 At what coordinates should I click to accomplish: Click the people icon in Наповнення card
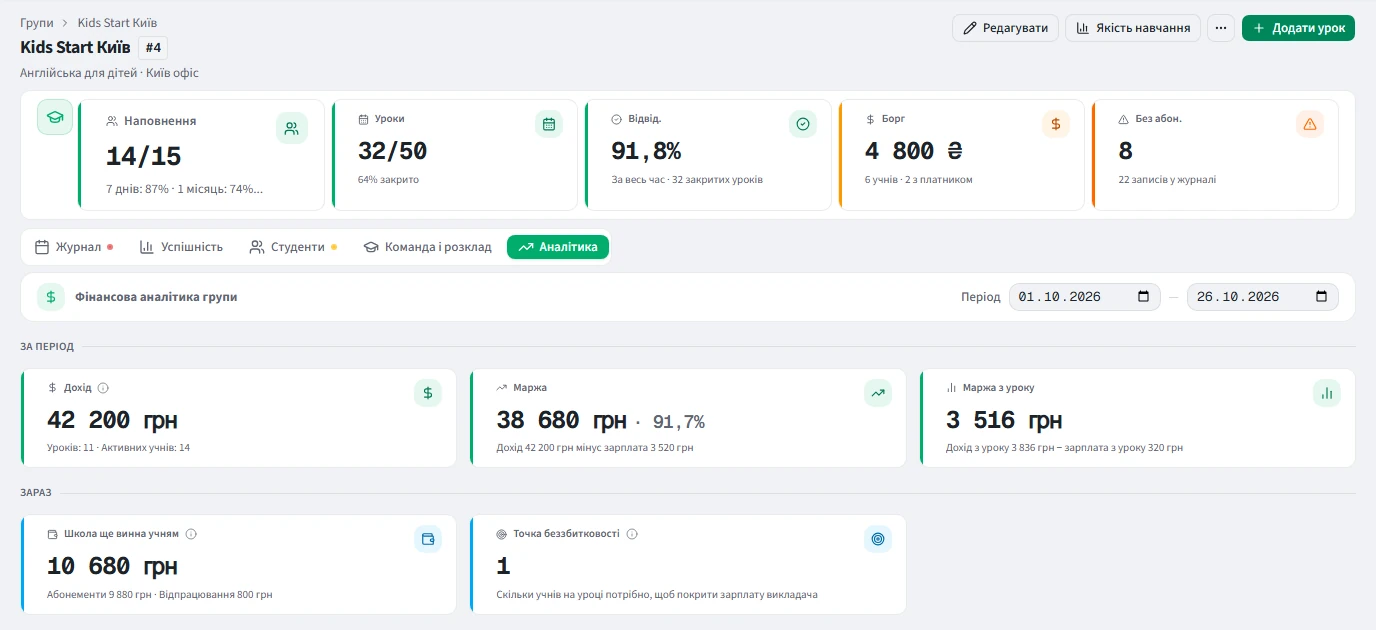click(292, 128)
